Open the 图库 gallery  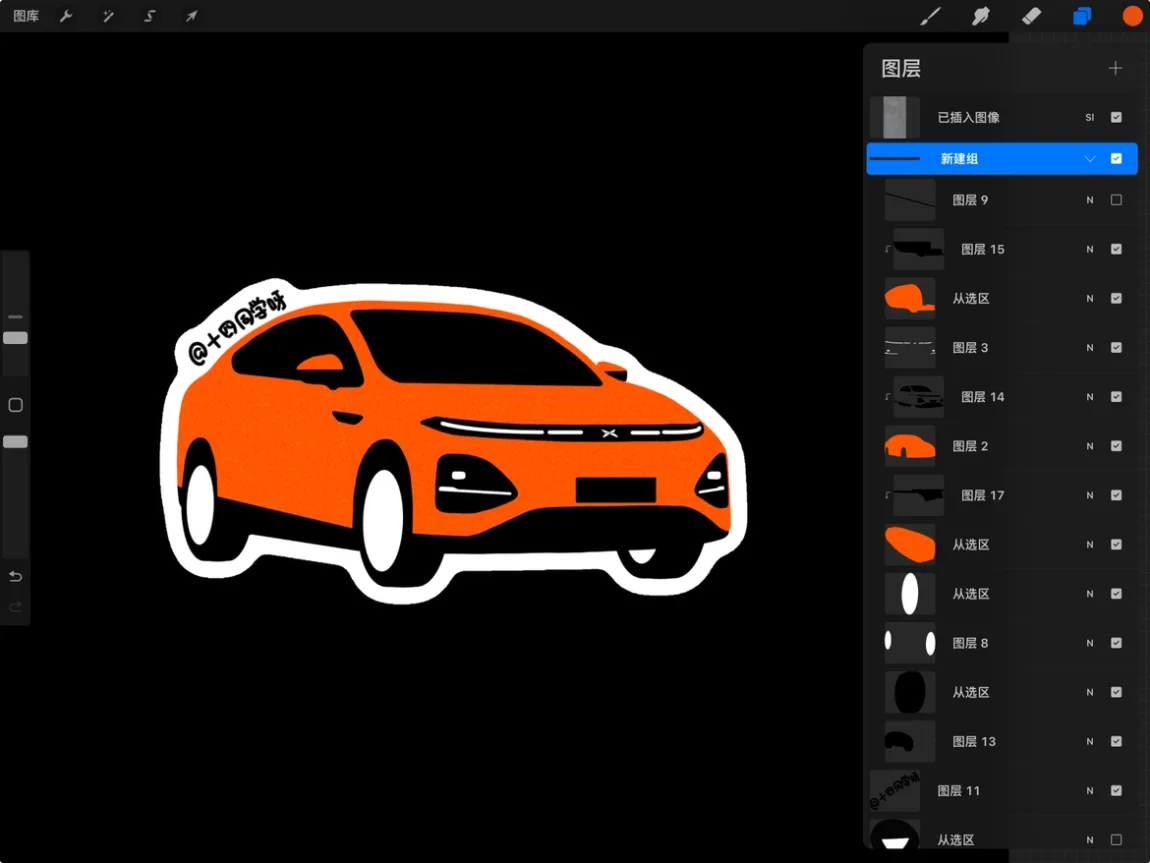click(x=26, y=16)
